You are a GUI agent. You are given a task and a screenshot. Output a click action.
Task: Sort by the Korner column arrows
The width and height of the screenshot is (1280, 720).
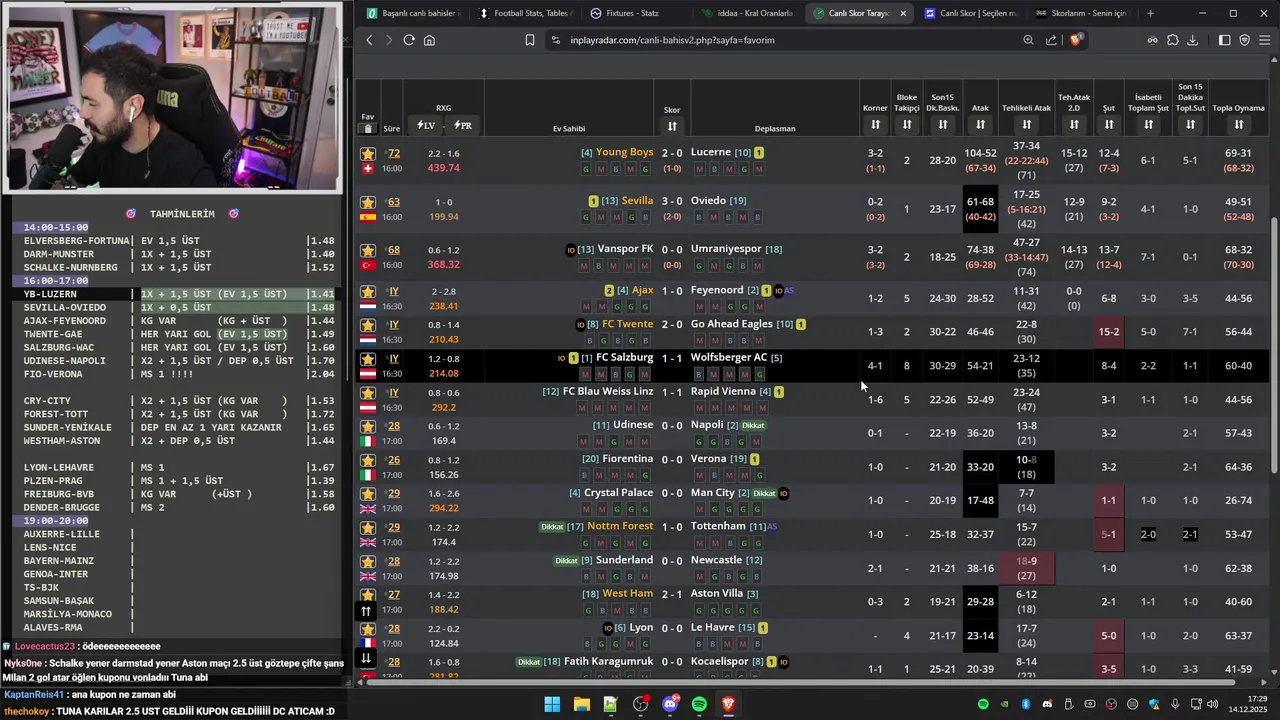(875, 124)
